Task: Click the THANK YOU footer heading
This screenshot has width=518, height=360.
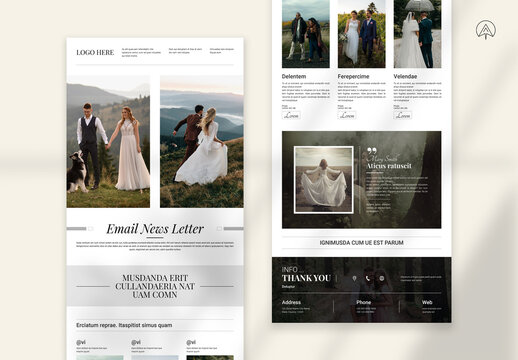Action: (x=306, y=278)
